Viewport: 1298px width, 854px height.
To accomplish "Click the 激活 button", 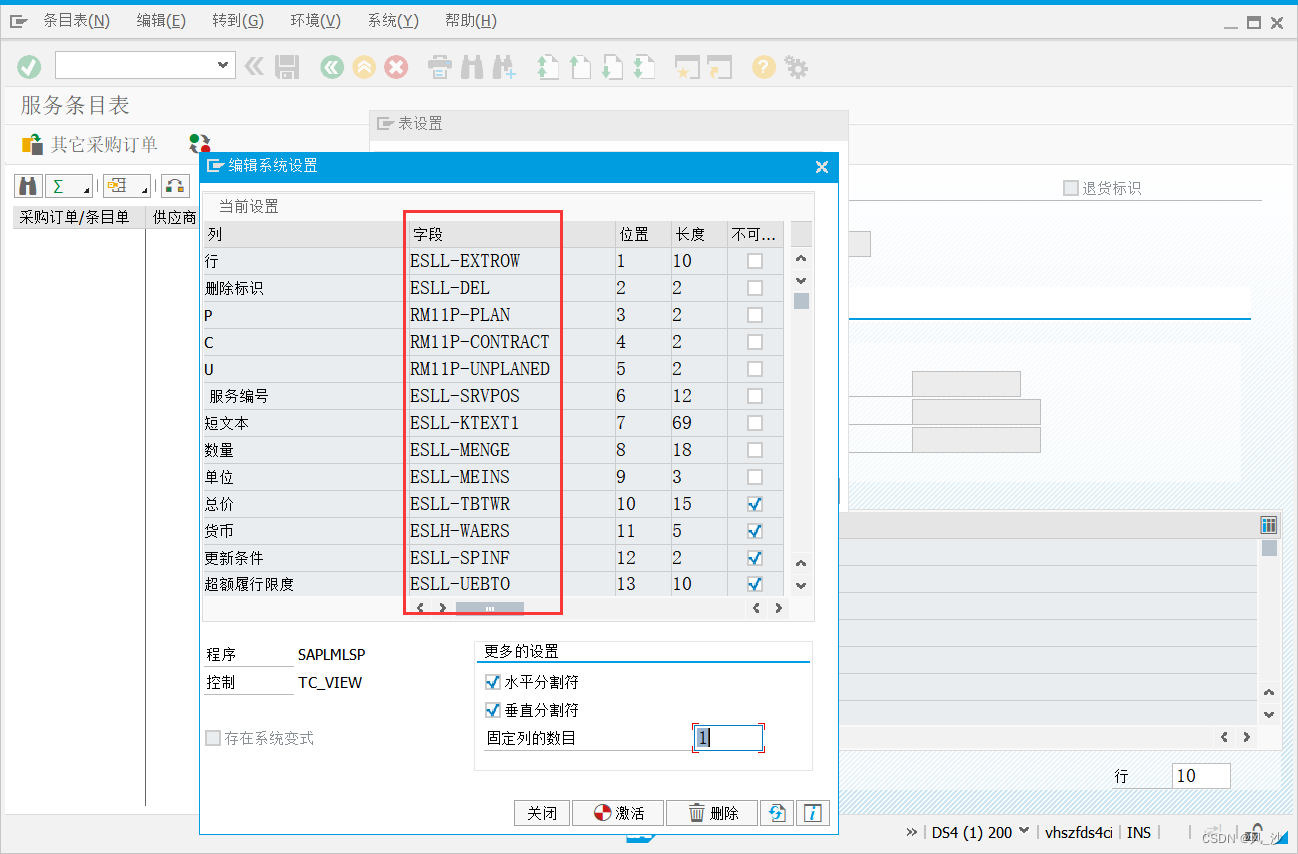I will [x=618, y=813].
